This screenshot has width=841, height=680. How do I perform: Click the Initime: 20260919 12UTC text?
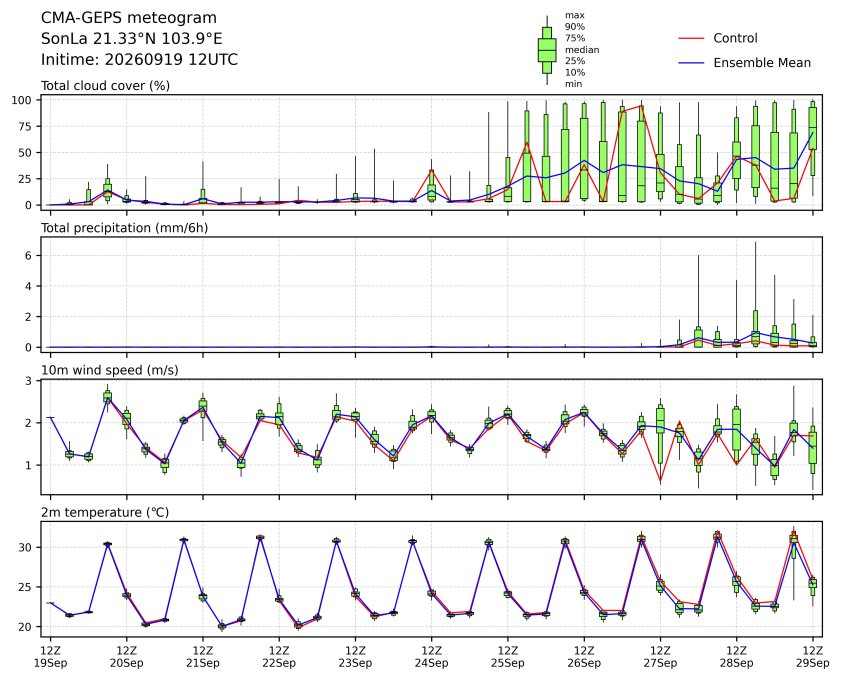[139, 60]
